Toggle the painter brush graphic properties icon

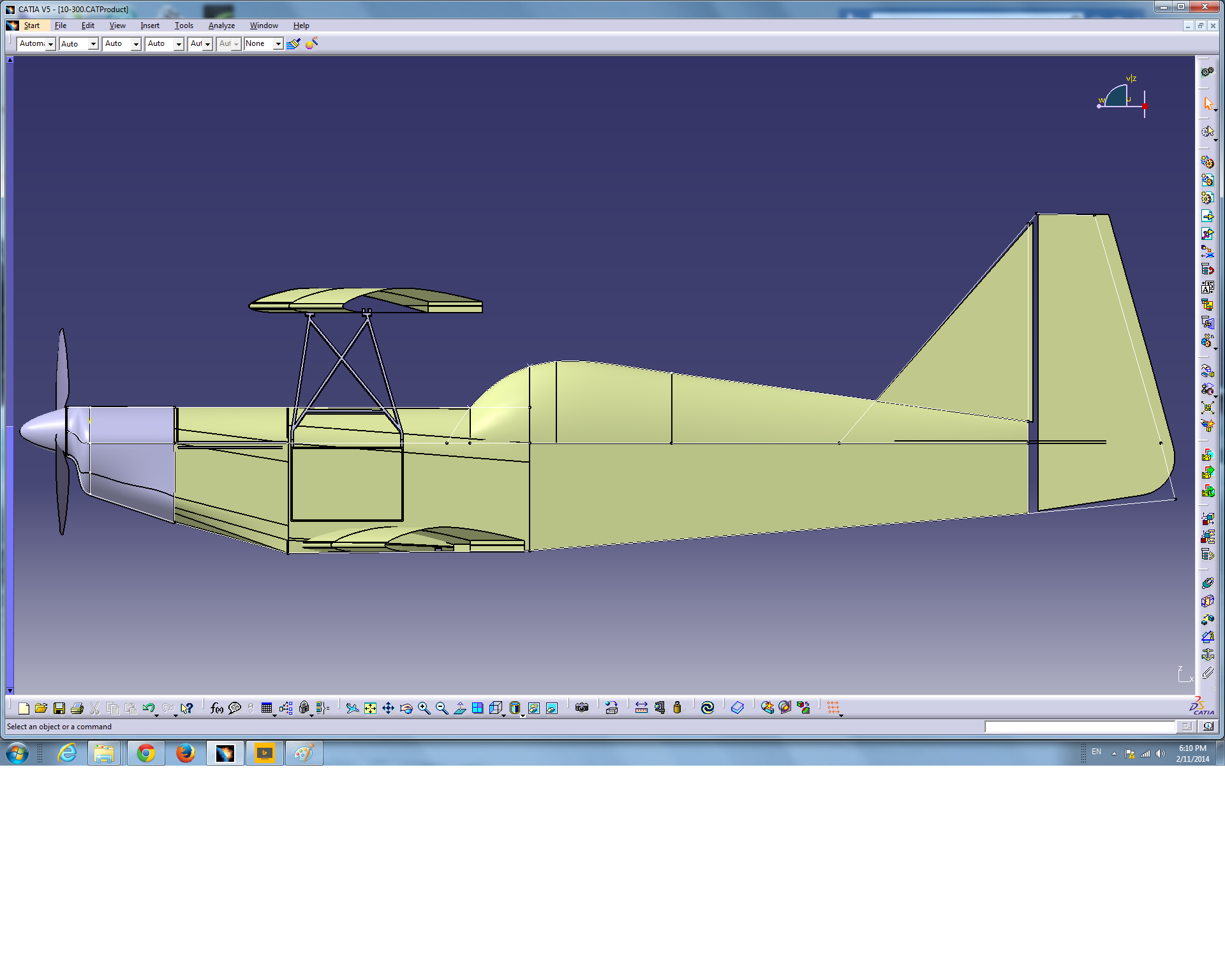293,43
